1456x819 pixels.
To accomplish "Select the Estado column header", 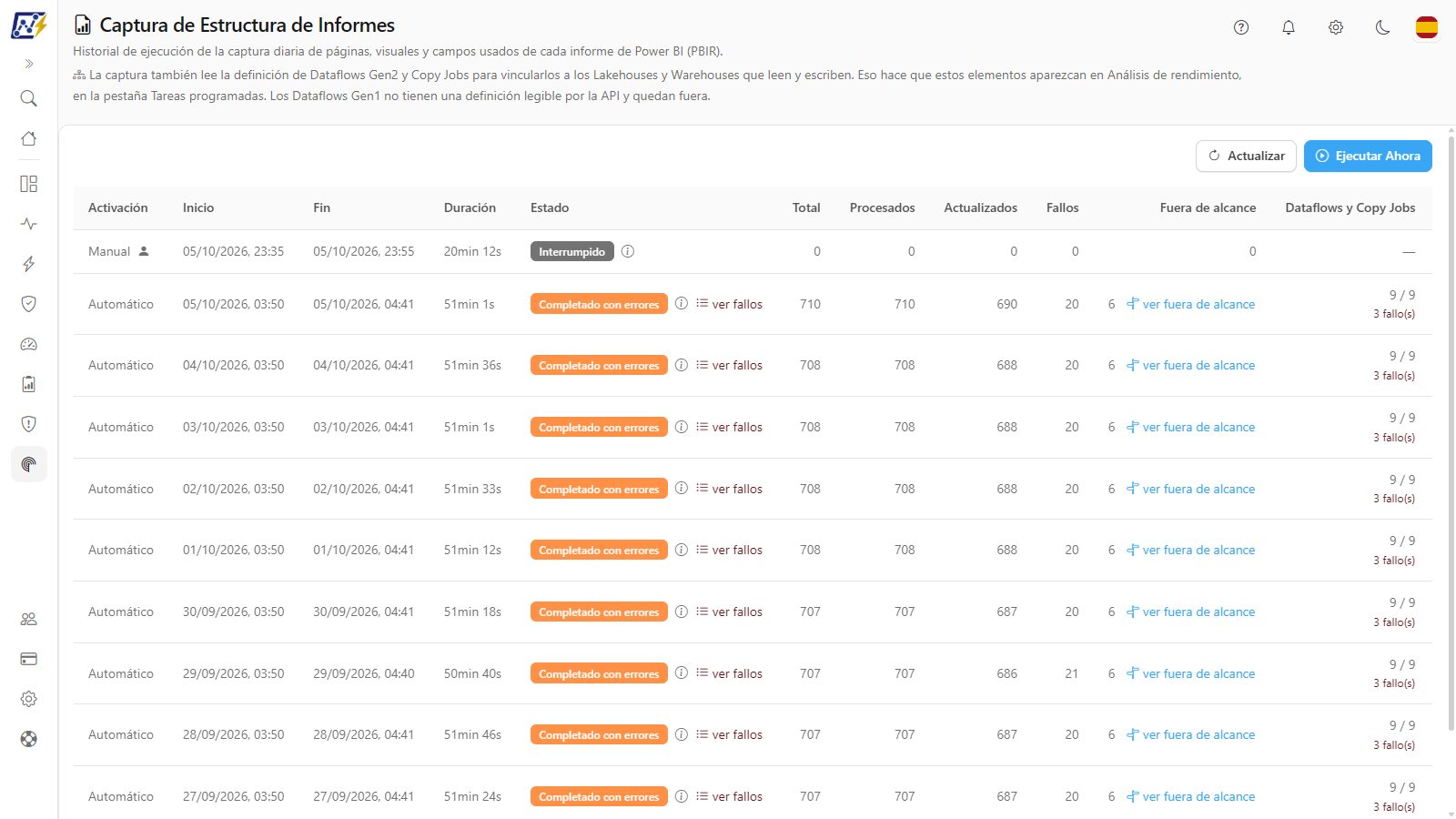I will [x=550, y=207].
